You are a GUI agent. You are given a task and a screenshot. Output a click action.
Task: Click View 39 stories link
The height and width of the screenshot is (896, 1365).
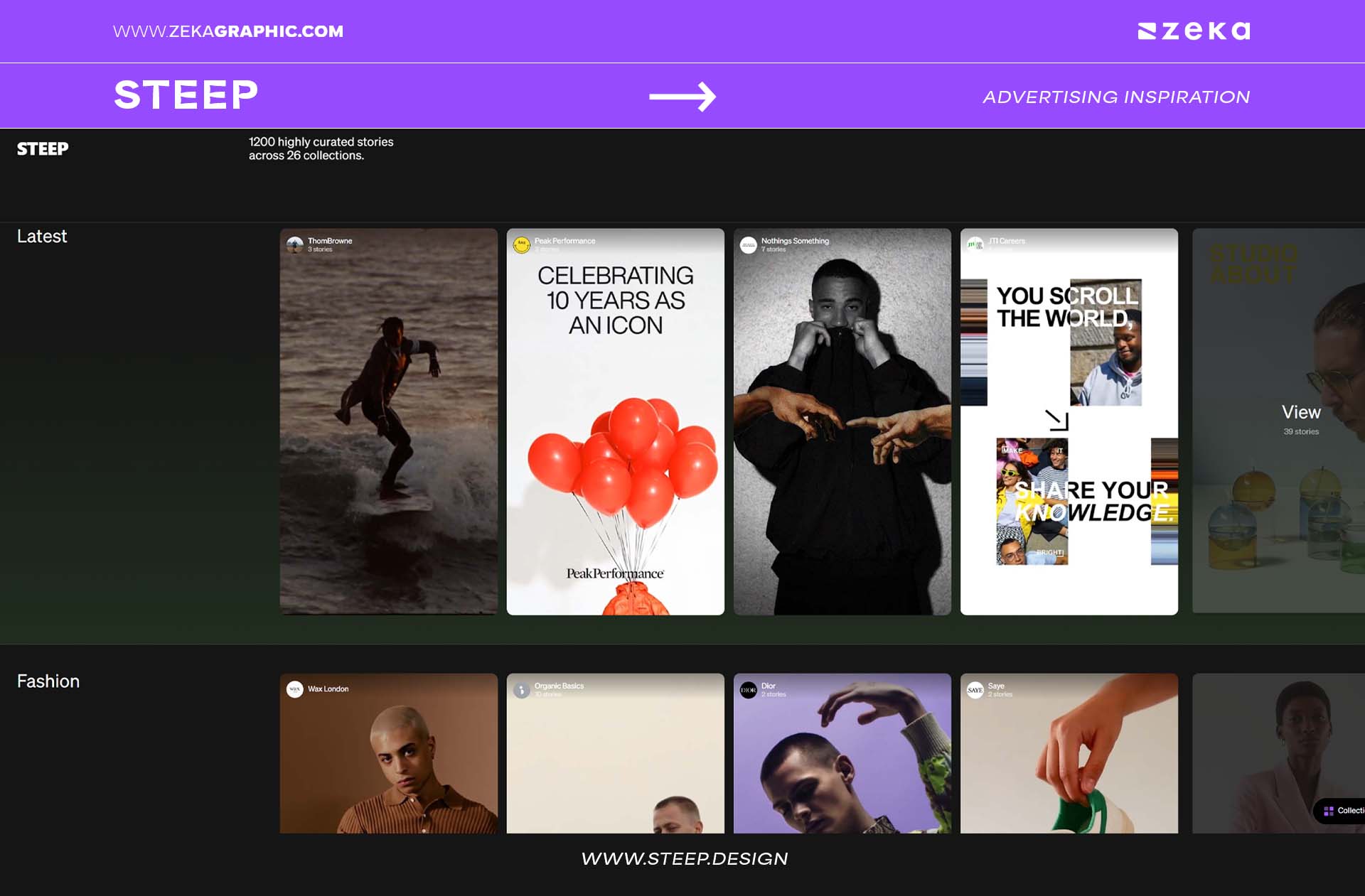[1300, 419]
